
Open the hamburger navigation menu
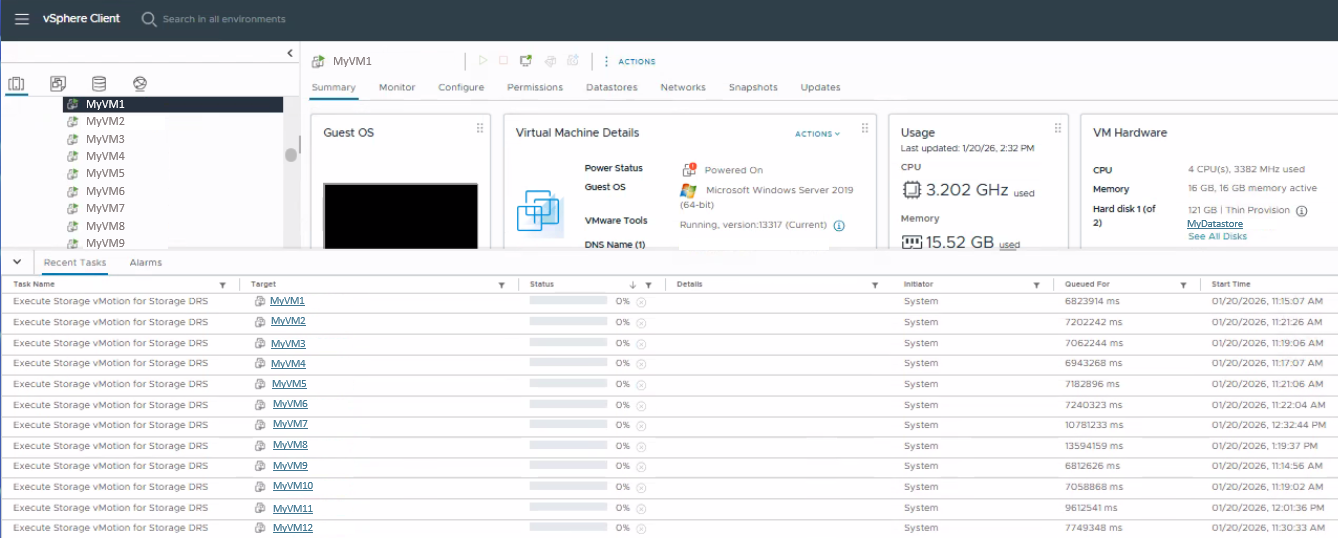coord(21,19)
